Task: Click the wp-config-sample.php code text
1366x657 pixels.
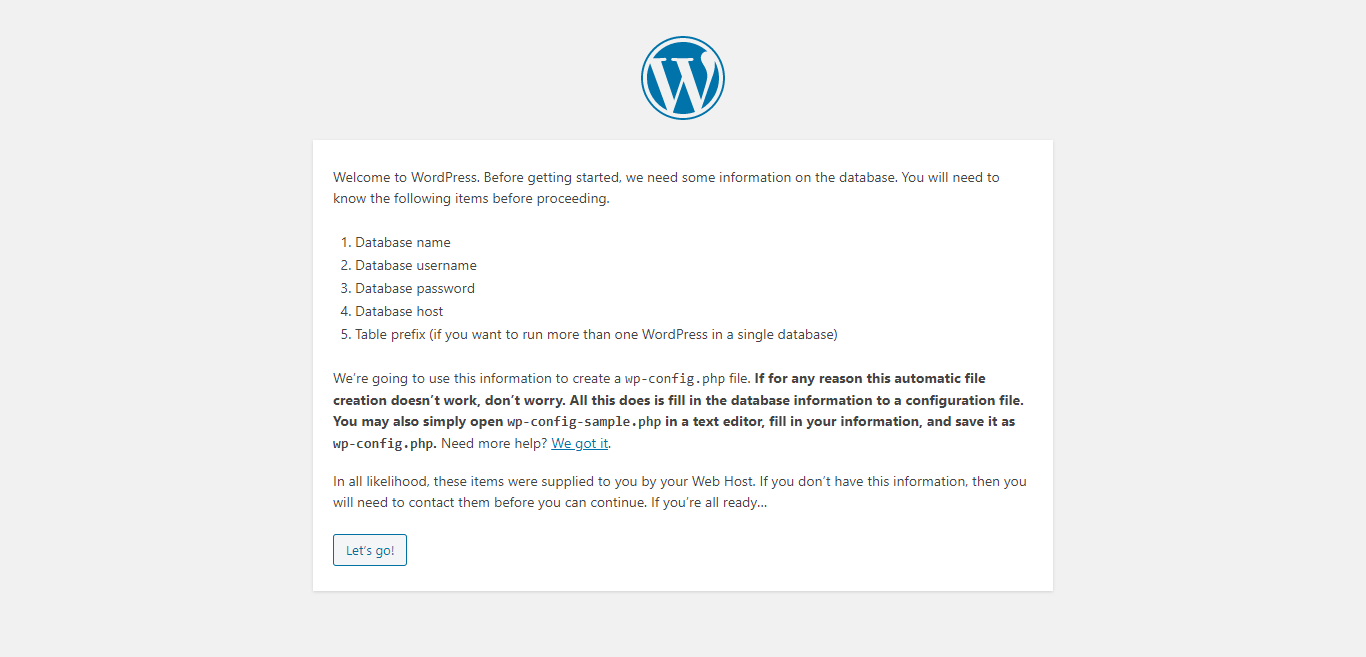Action: click(584, 422)
